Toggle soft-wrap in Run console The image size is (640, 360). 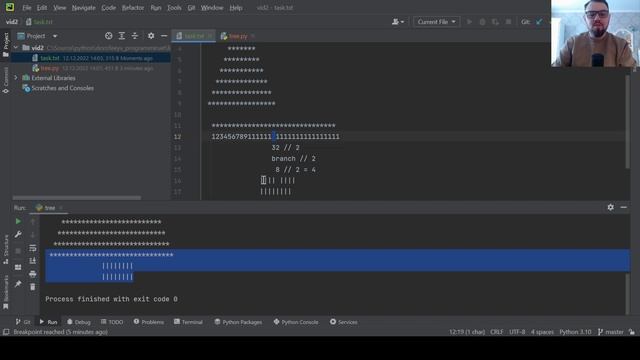(33, 248)
